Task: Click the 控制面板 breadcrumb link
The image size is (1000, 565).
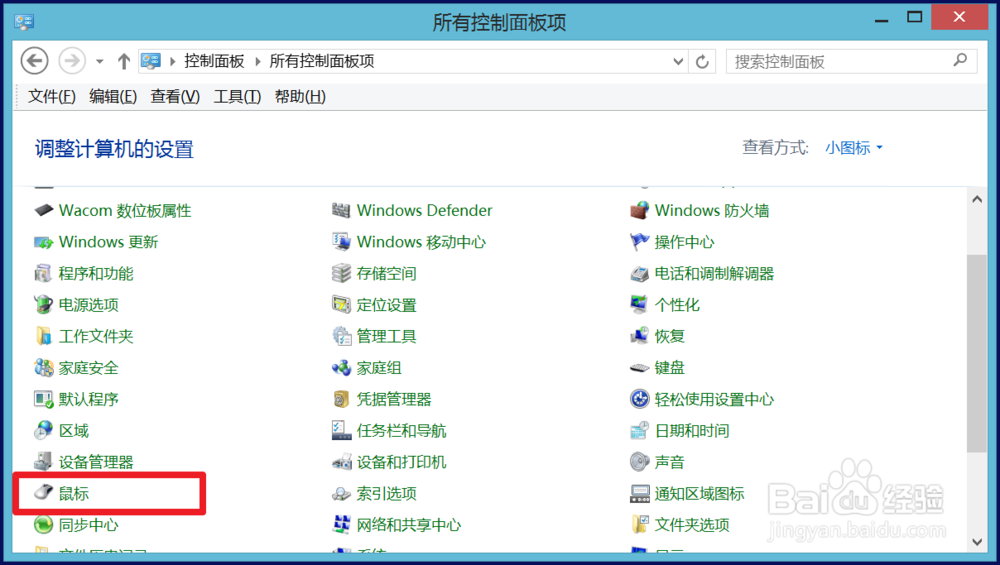Action: [214, 61]
